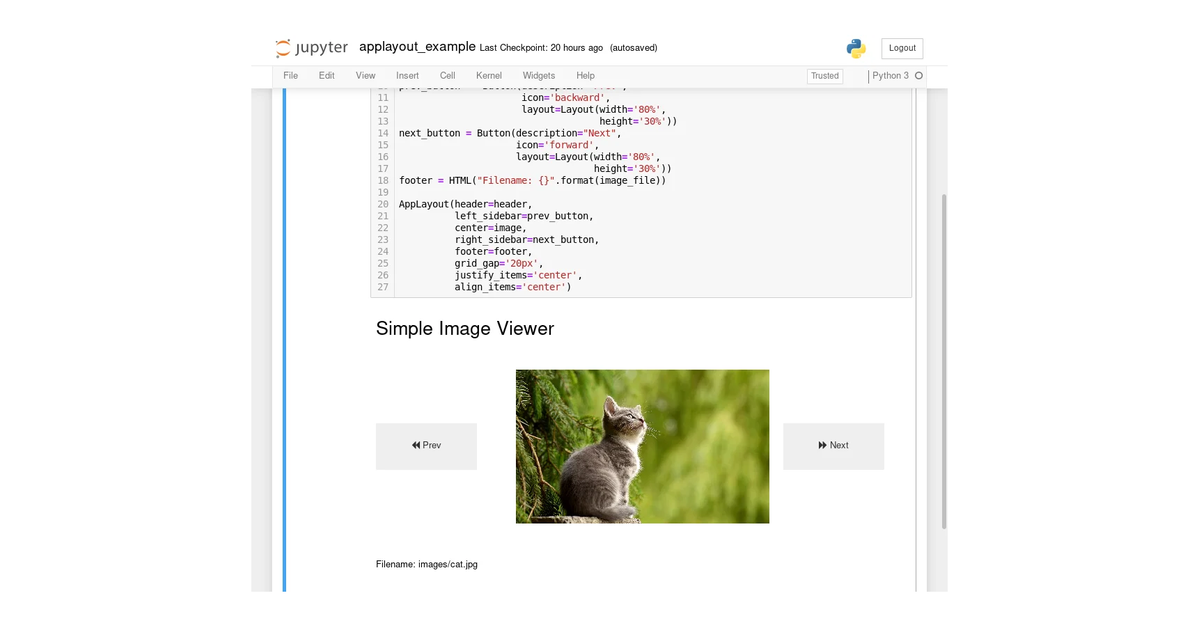Open the Help menu
This screenshot has width=1200, height=630.
click(x=585, y=76)
